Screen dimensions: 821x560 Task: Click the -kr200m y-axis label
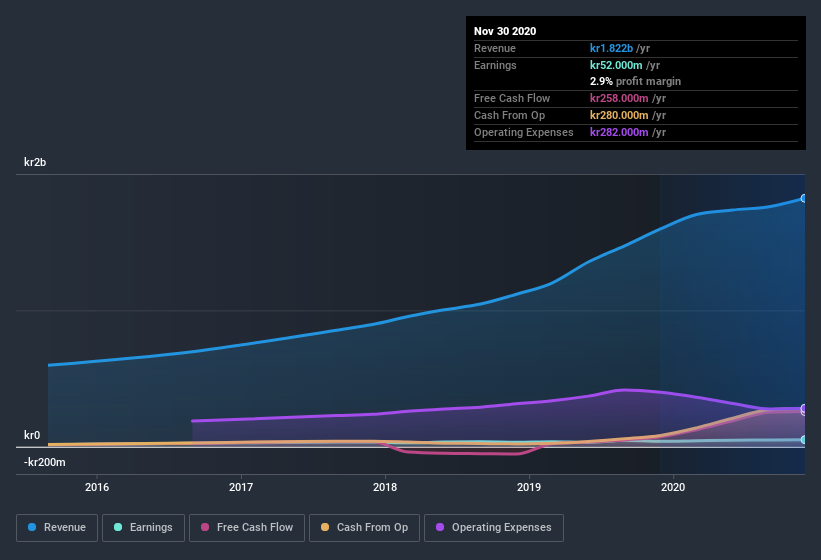point(45,462)
